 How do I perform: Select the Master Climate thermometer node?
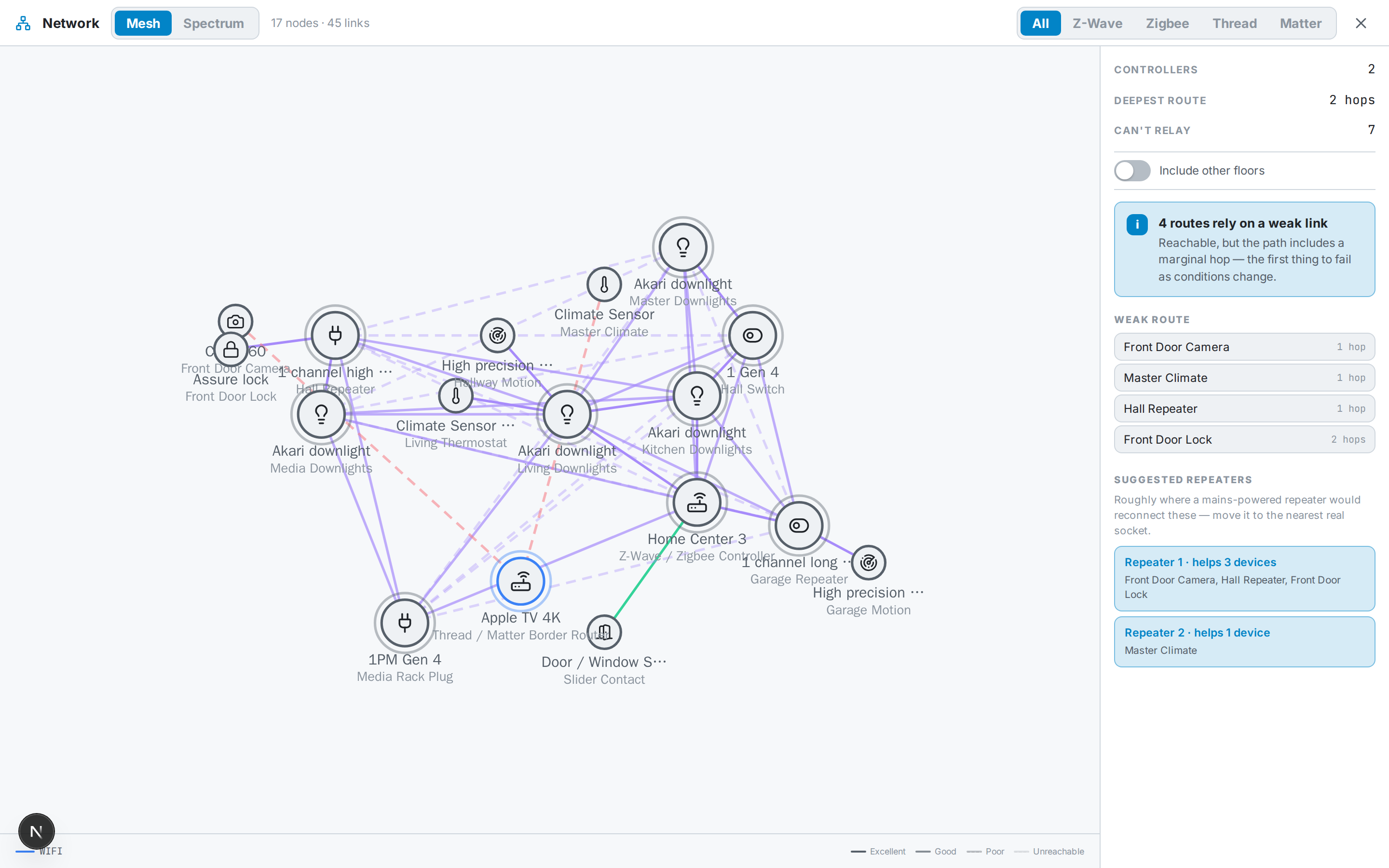pos(604,284)
